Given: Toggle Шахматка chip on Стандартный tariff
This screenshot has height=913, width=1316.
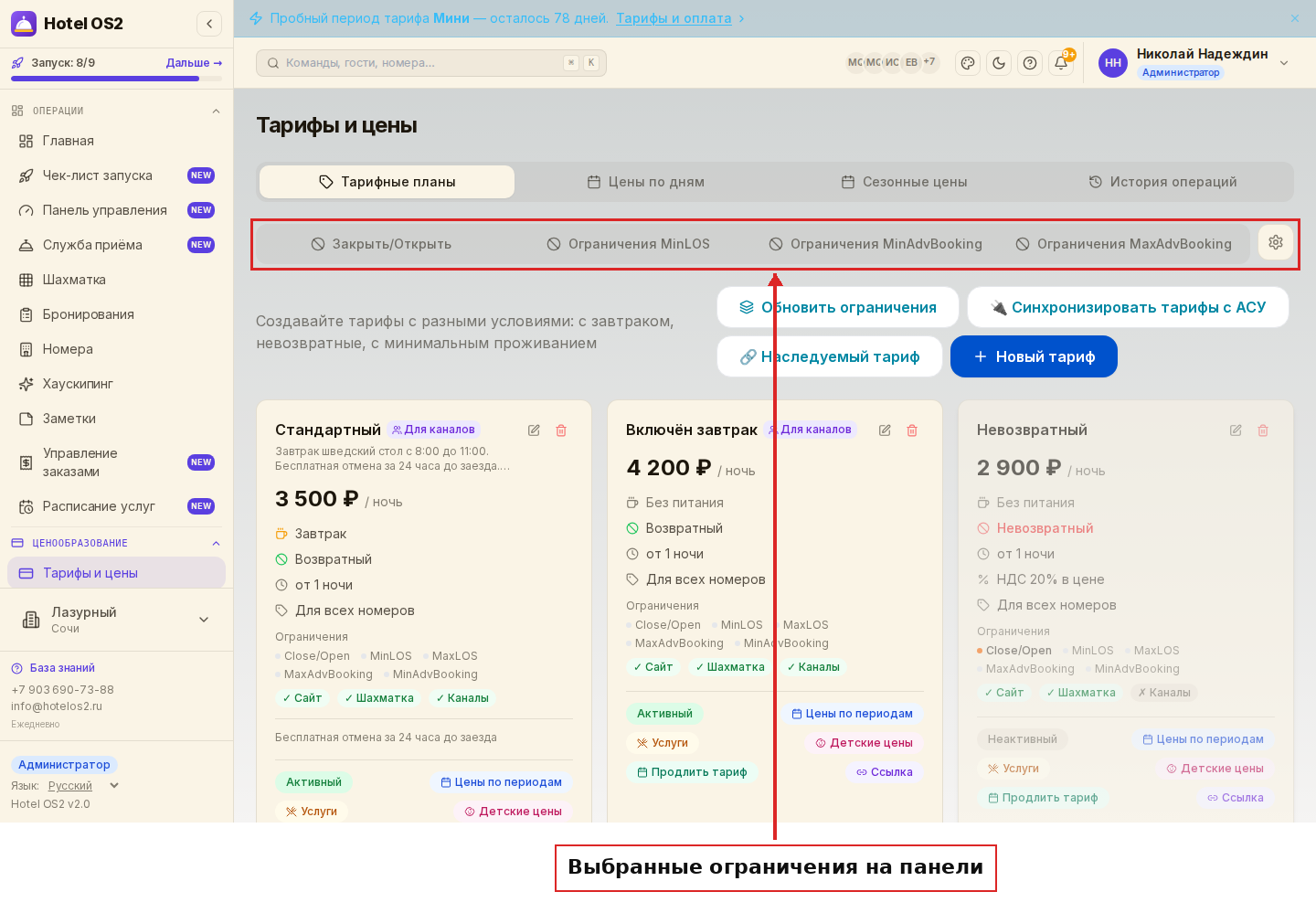Looking at the screenshot, I should tap(379, 698).
